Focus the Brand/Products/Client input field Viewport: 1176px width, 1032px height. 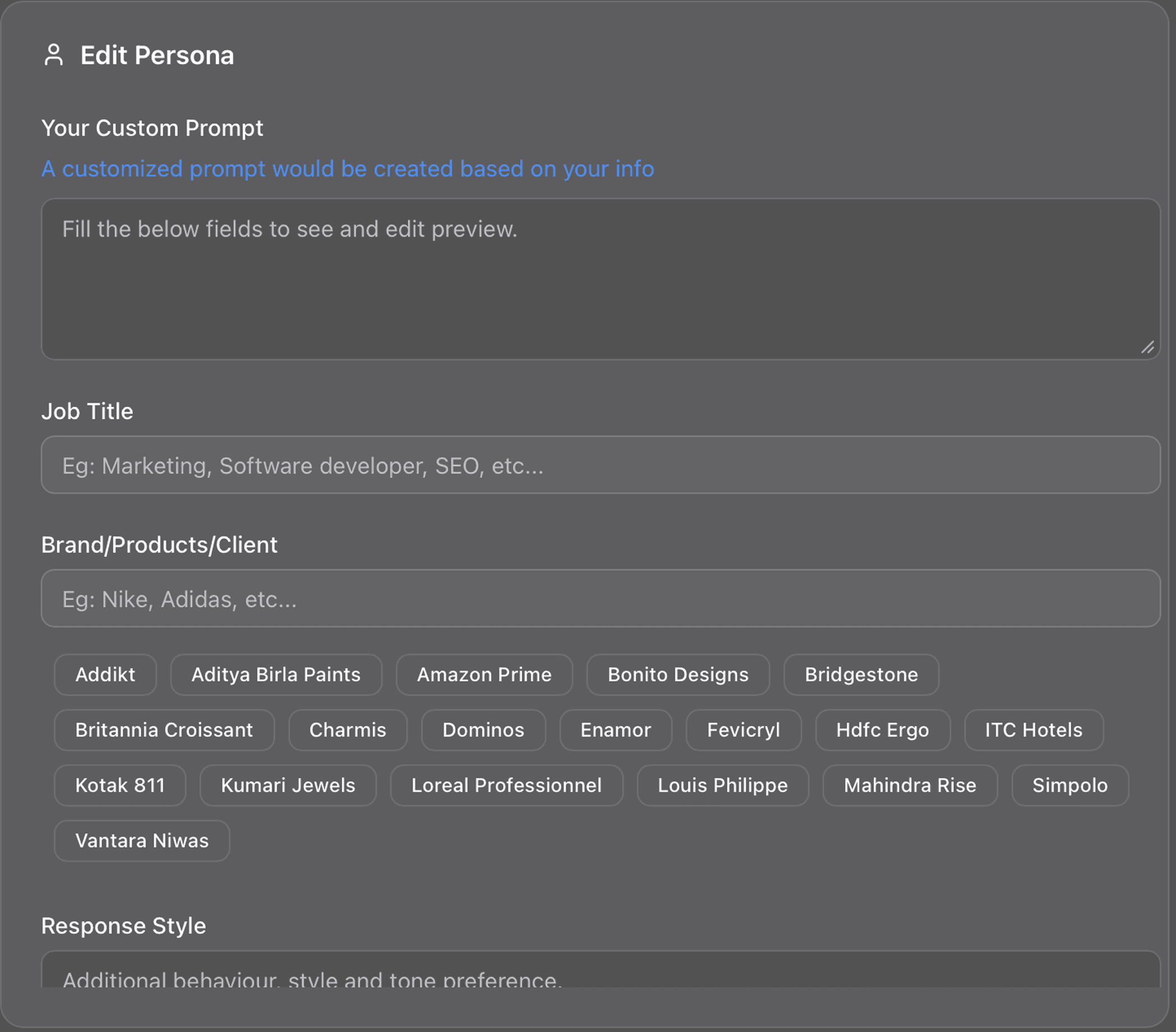[600, 598]
